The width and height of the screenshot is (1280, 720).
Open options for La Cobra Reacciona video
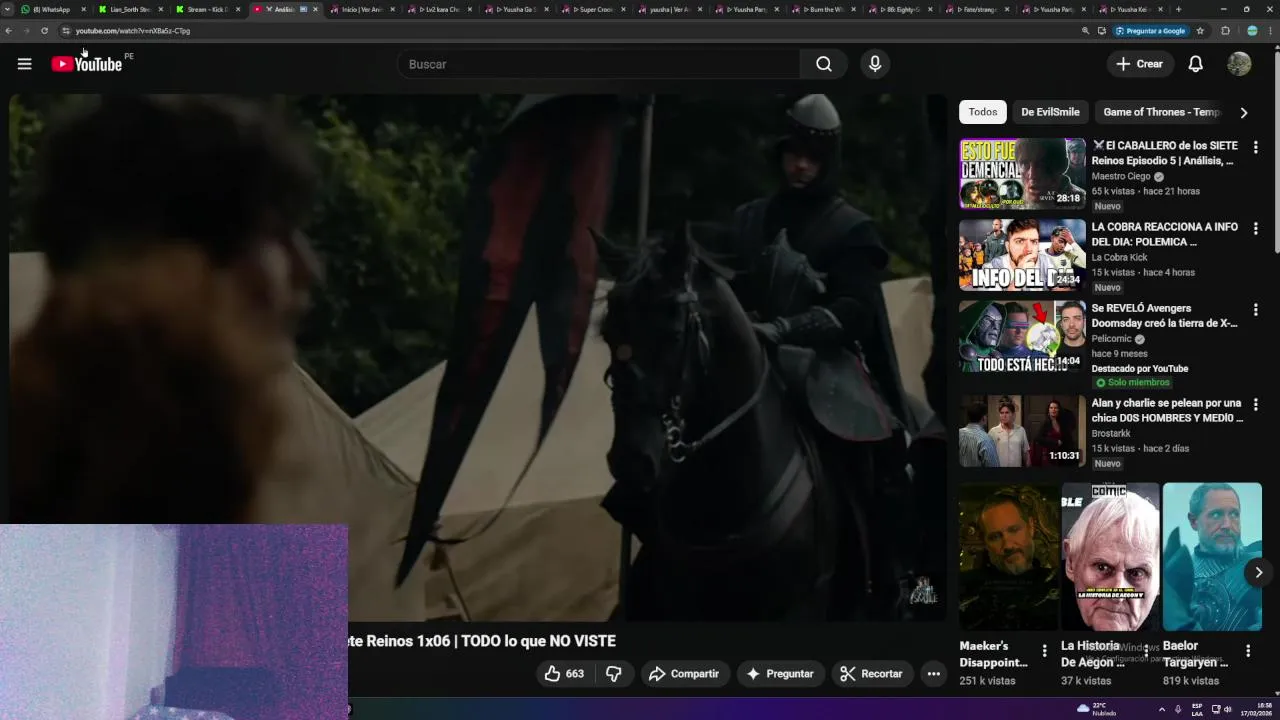point(1255,229)
